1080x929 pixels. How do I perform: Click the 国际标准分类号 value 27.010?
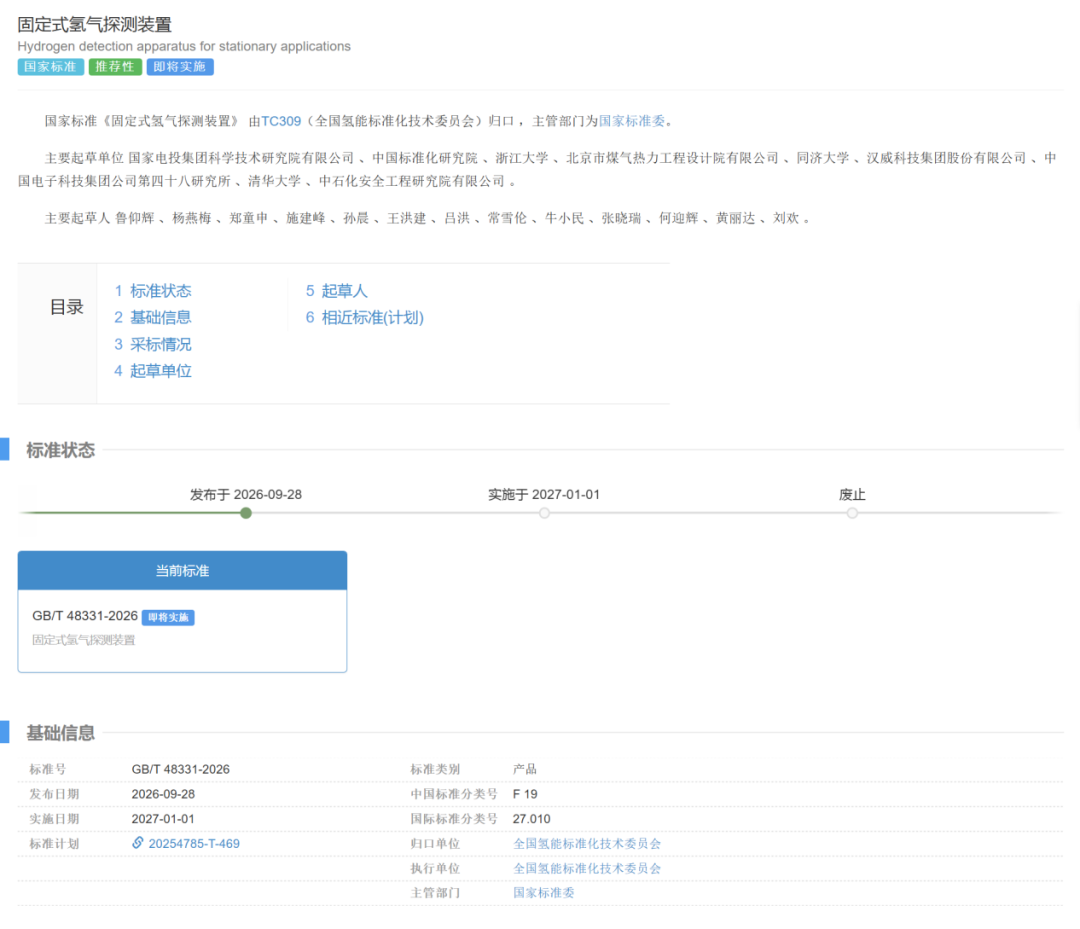[532, 819]
